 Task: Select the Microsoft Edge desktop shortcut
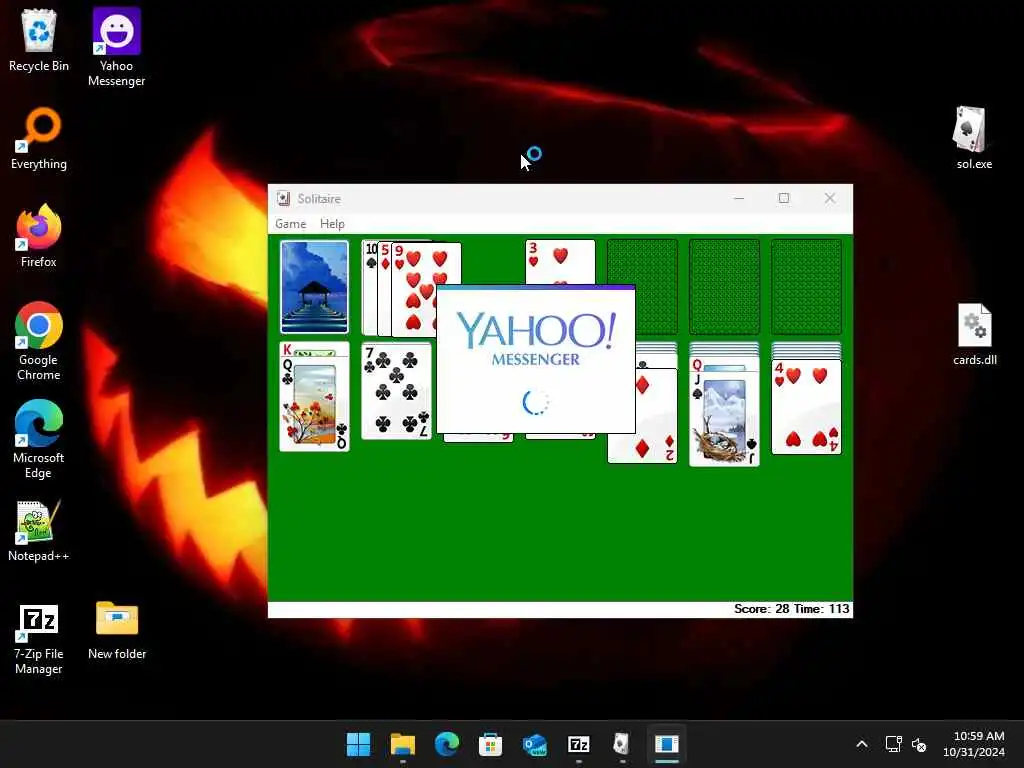point(39,439)
